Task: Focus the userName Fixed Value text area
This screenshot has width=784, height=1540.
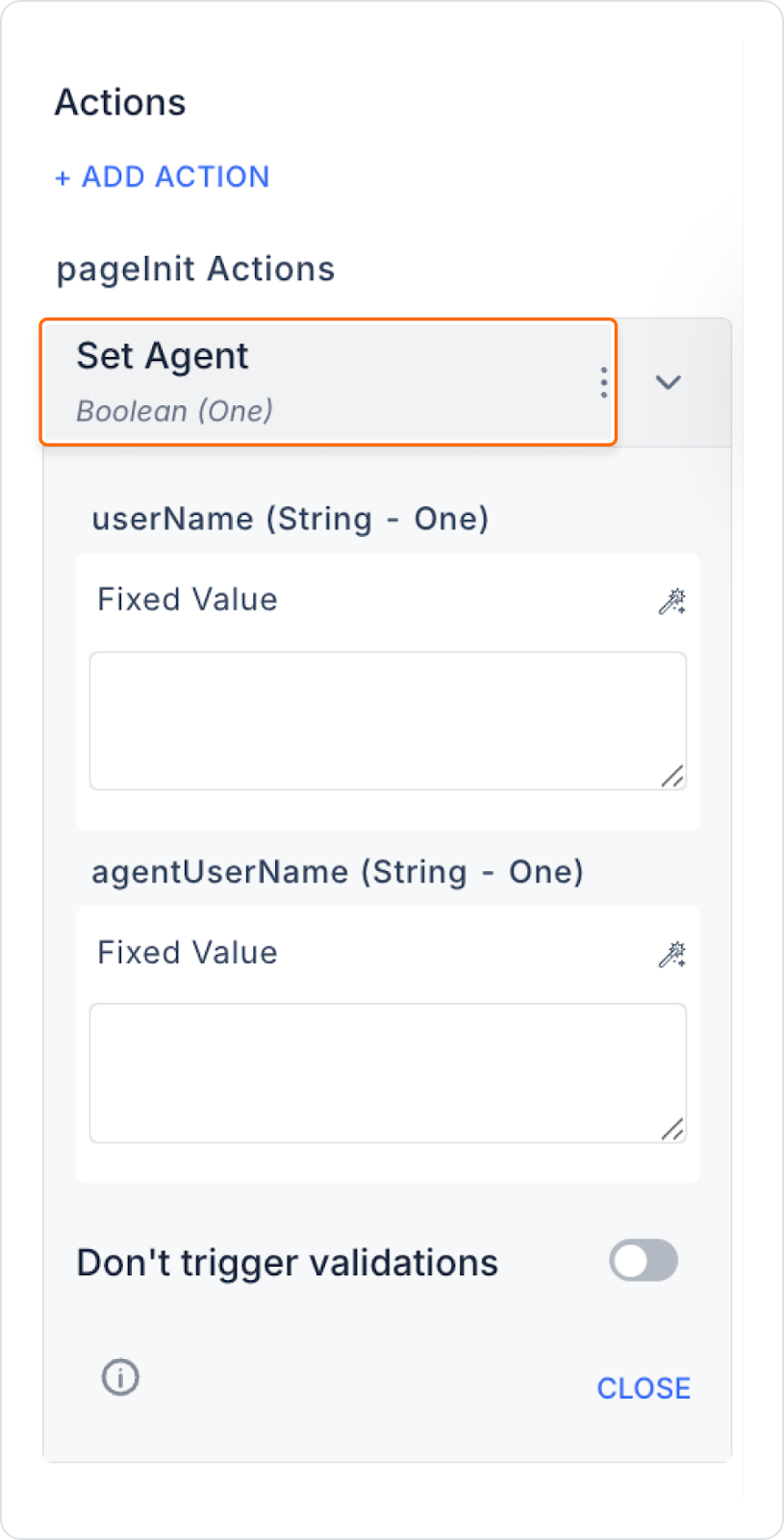Action: click(x=388, y=721)
